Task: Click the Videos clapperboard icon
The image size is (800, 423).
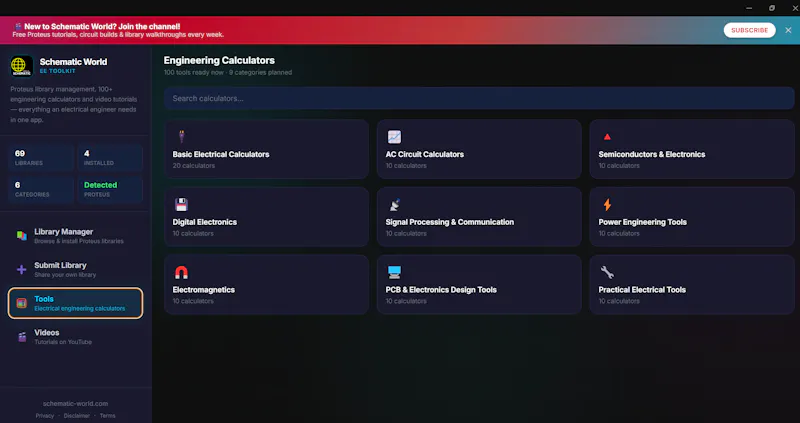Action: [x=22, y=337]
